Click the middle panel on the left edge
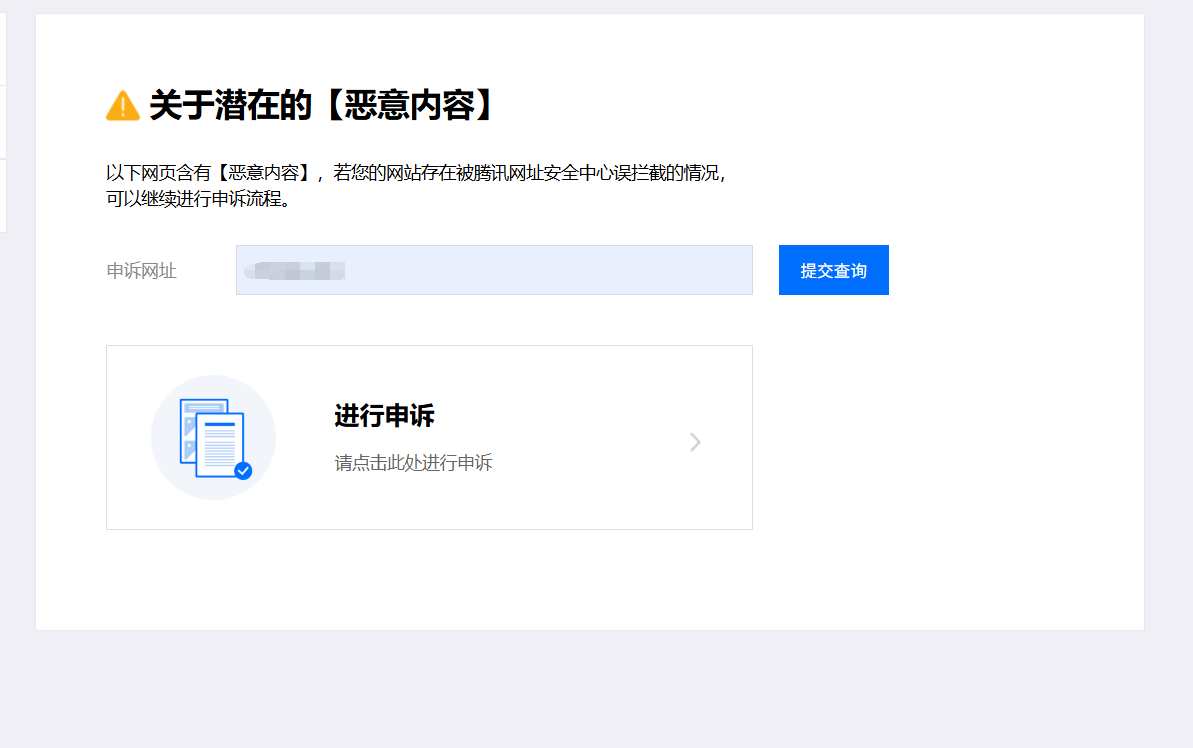The image size is (1193, 748). (x=3, y=115)
